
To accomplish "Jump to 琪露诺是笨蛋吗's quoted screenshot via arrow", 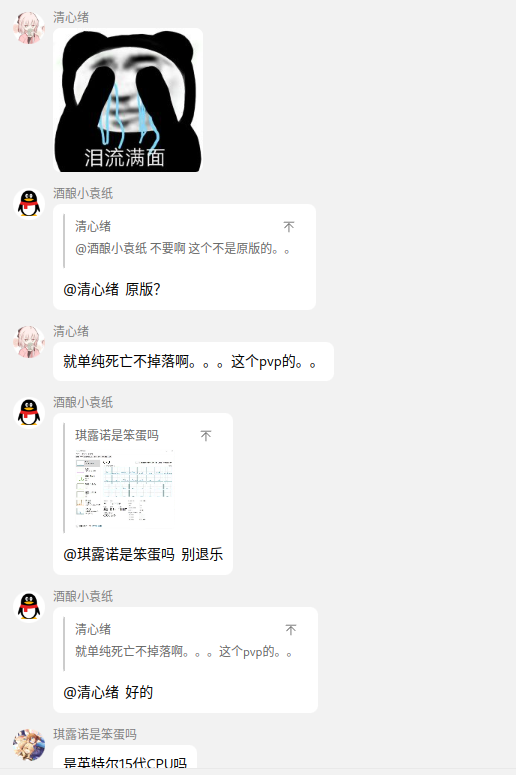I will point(206,435).
